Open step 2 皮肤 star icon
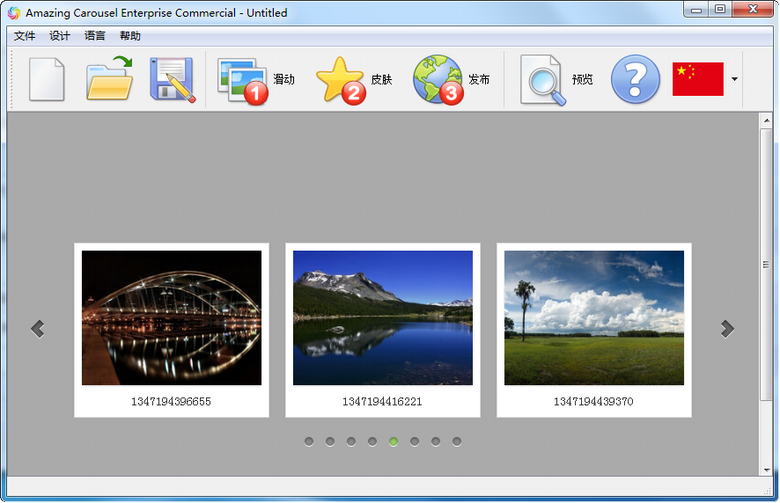 coord(341,80)
